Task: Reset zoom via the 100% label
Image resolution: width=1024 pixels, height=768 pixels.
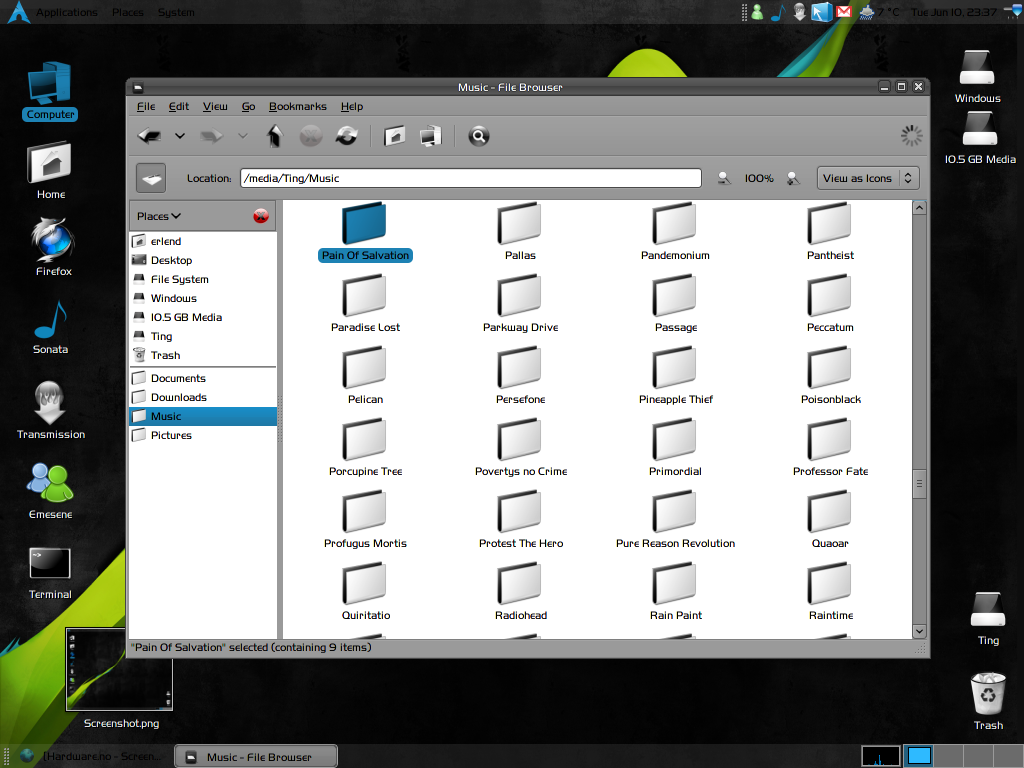Action: 759,178
